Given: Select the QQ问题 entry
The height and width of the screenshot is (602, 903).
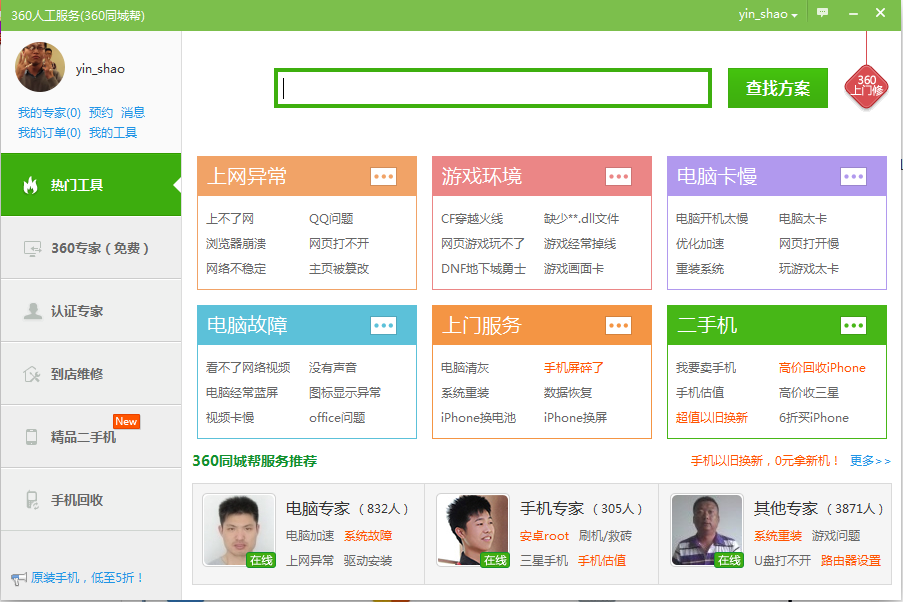Looking at the screenshot, I should click(331, 219).
